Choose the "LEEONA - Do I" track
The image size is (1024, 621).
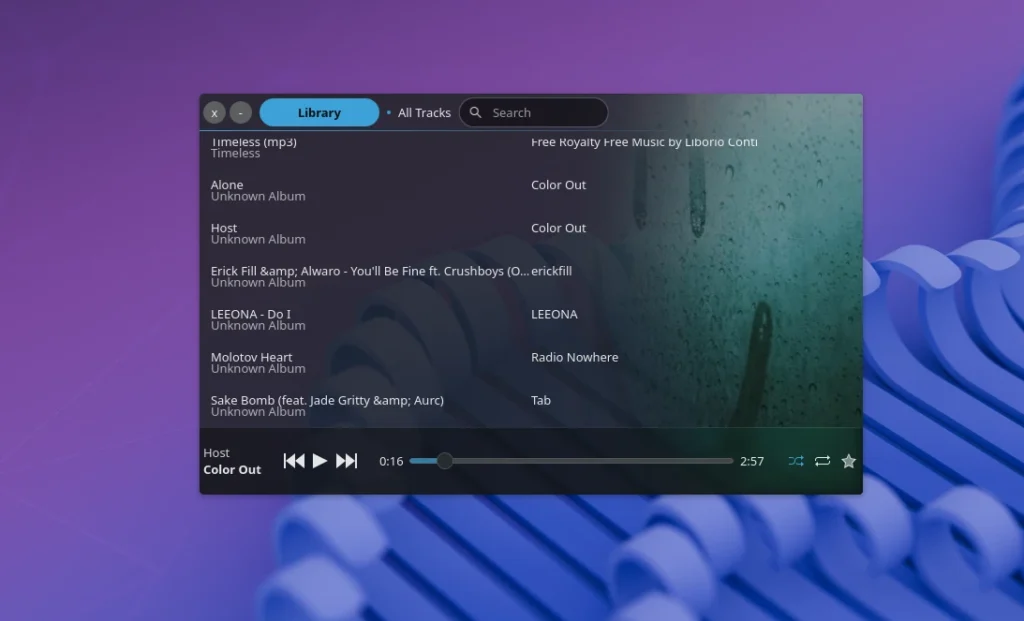[400, 319]
